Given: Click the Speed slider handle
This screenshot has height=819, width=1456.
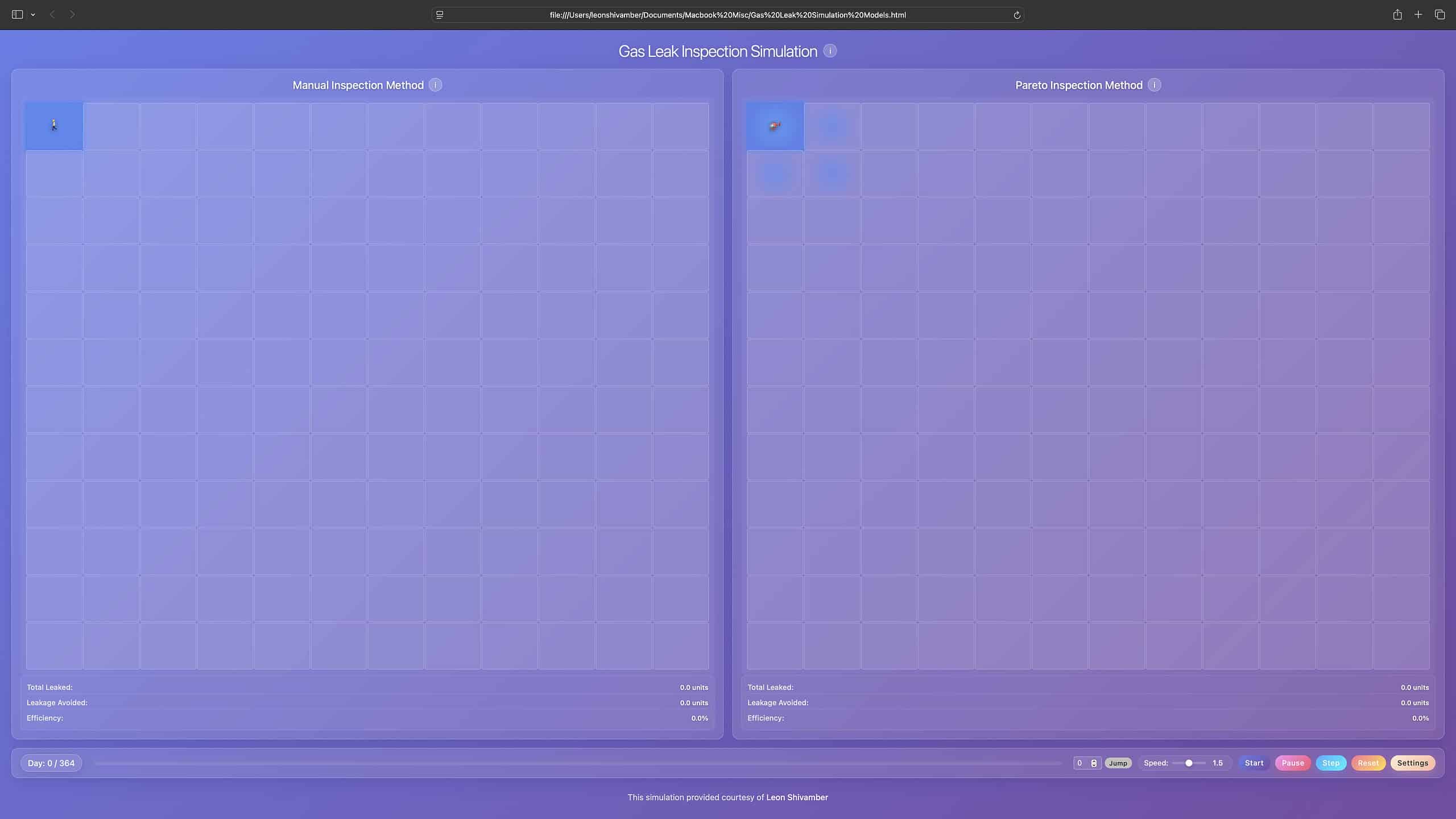Looking at the screenshot, I should tap(1189, 763).
